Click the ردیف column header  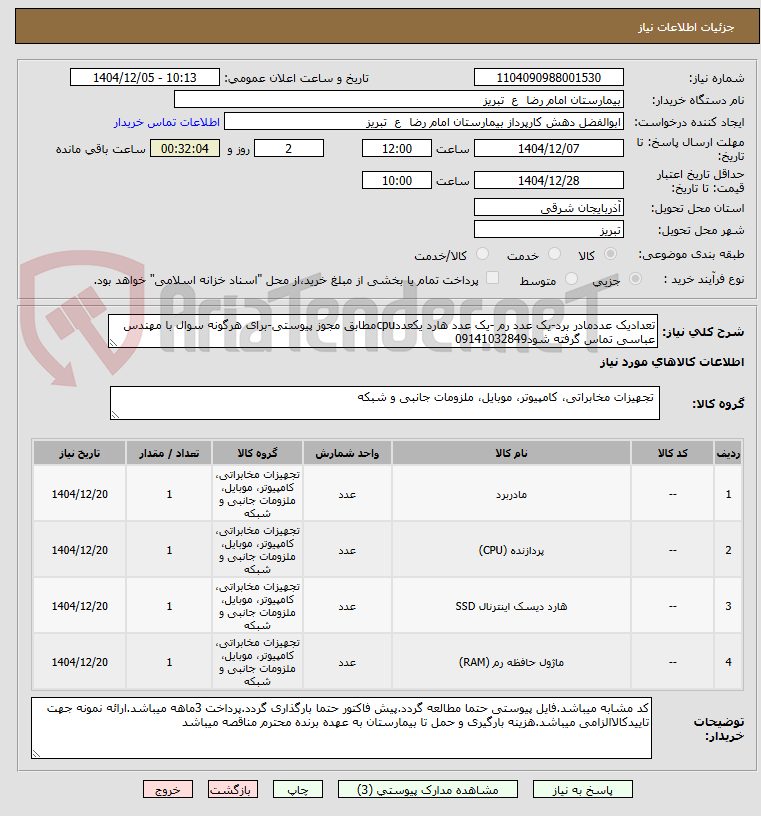[x=728, y=453]
